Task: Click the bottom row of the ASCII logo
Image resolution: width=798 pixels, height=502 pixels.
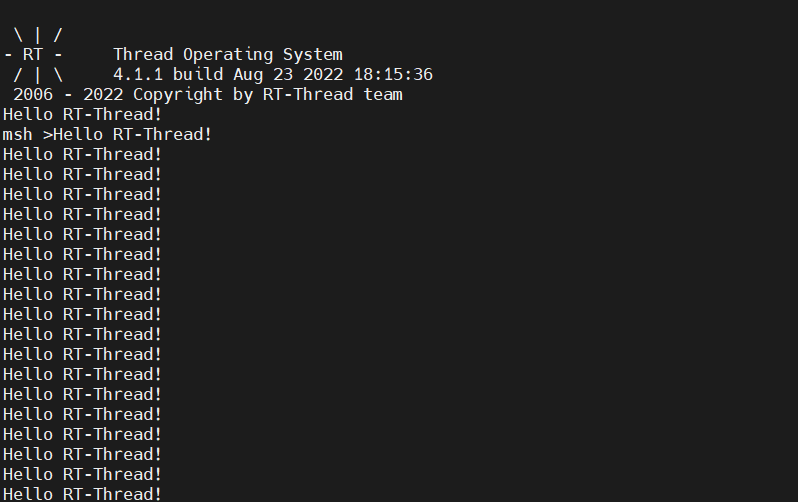Action: 37,75
